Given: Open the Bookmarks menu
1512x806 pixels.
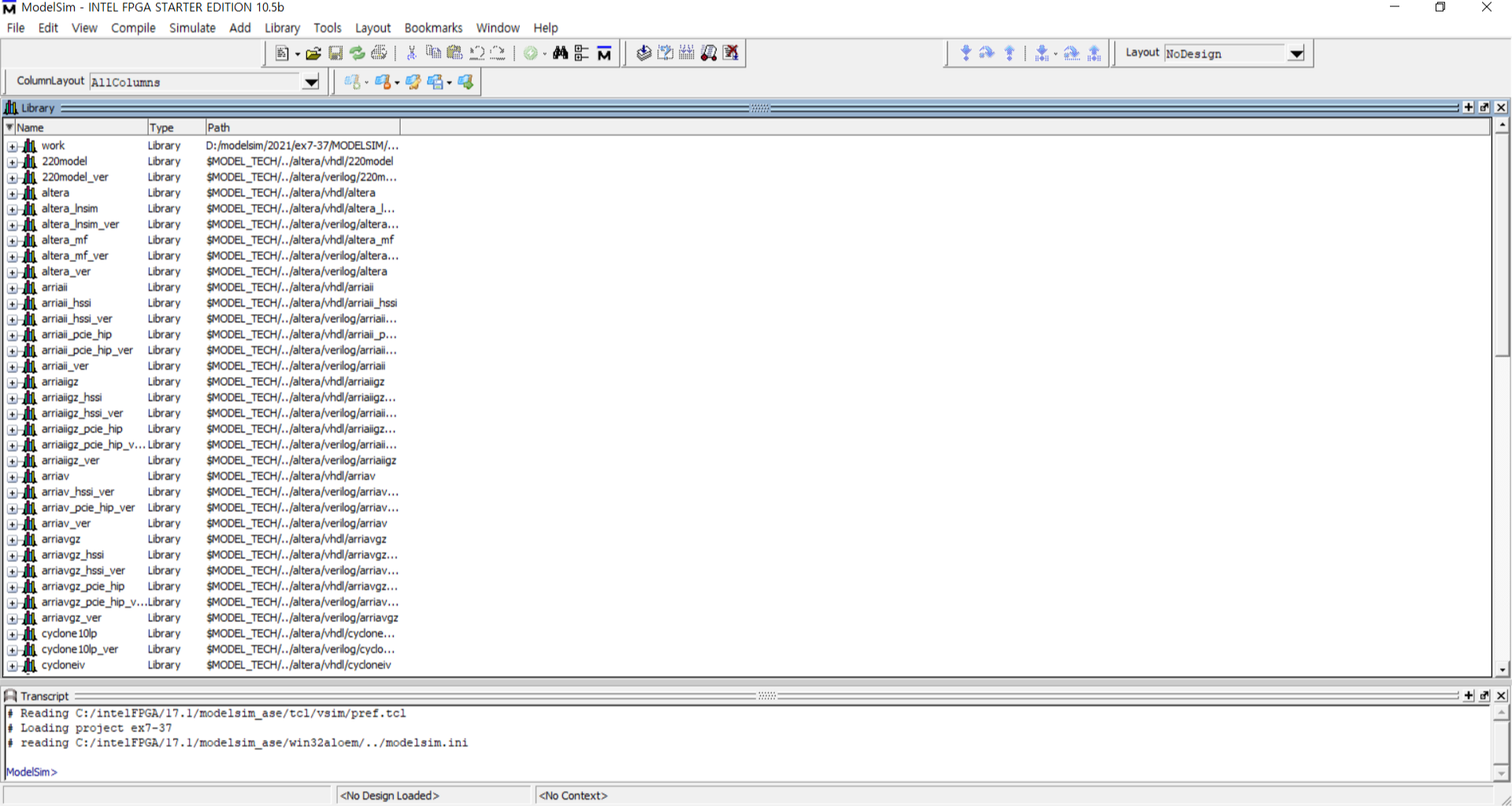Looking at the screenshot, I should pos(433,28).
